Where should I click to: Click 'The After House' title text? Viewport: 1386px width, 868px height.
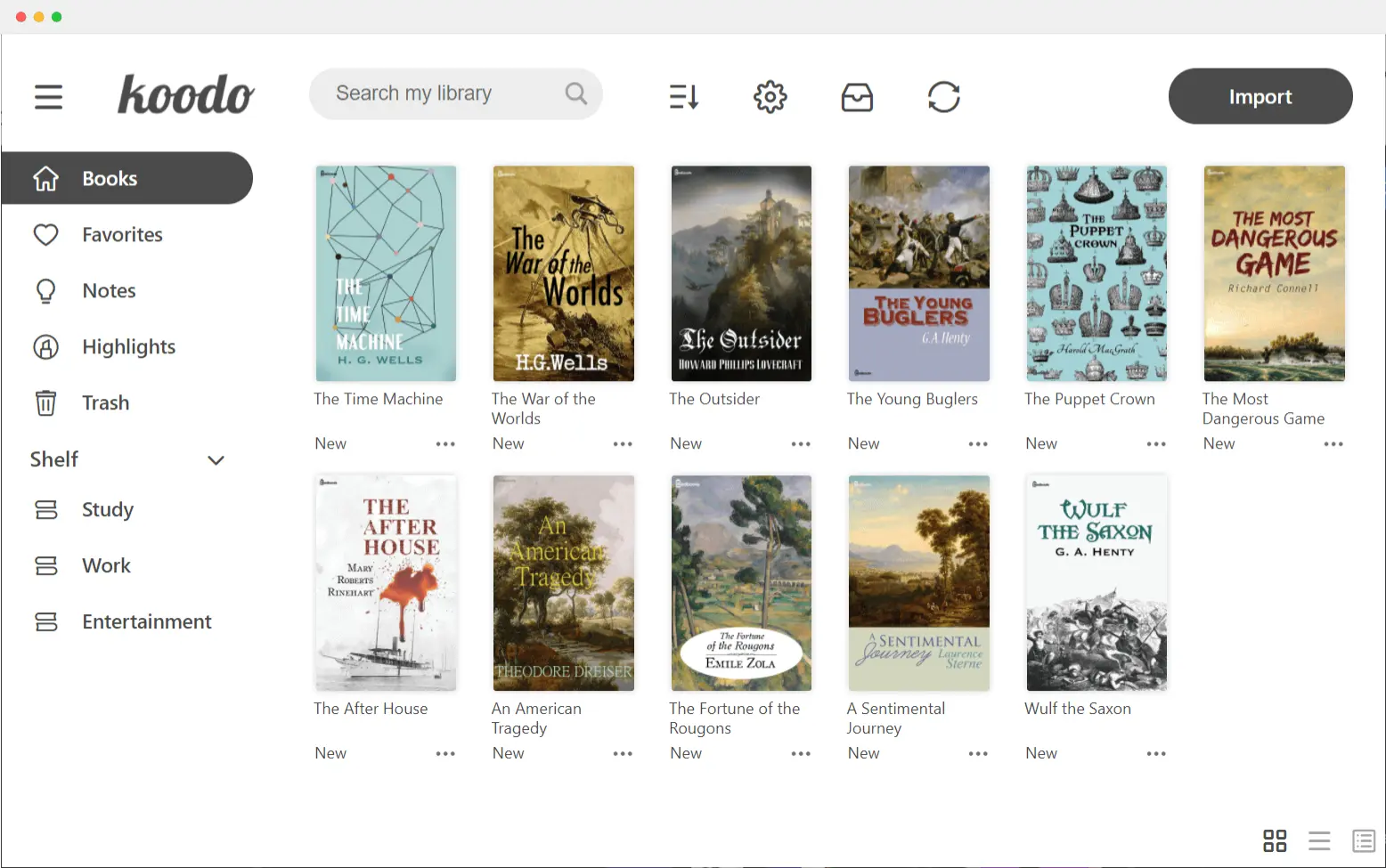tap(371, 709)
